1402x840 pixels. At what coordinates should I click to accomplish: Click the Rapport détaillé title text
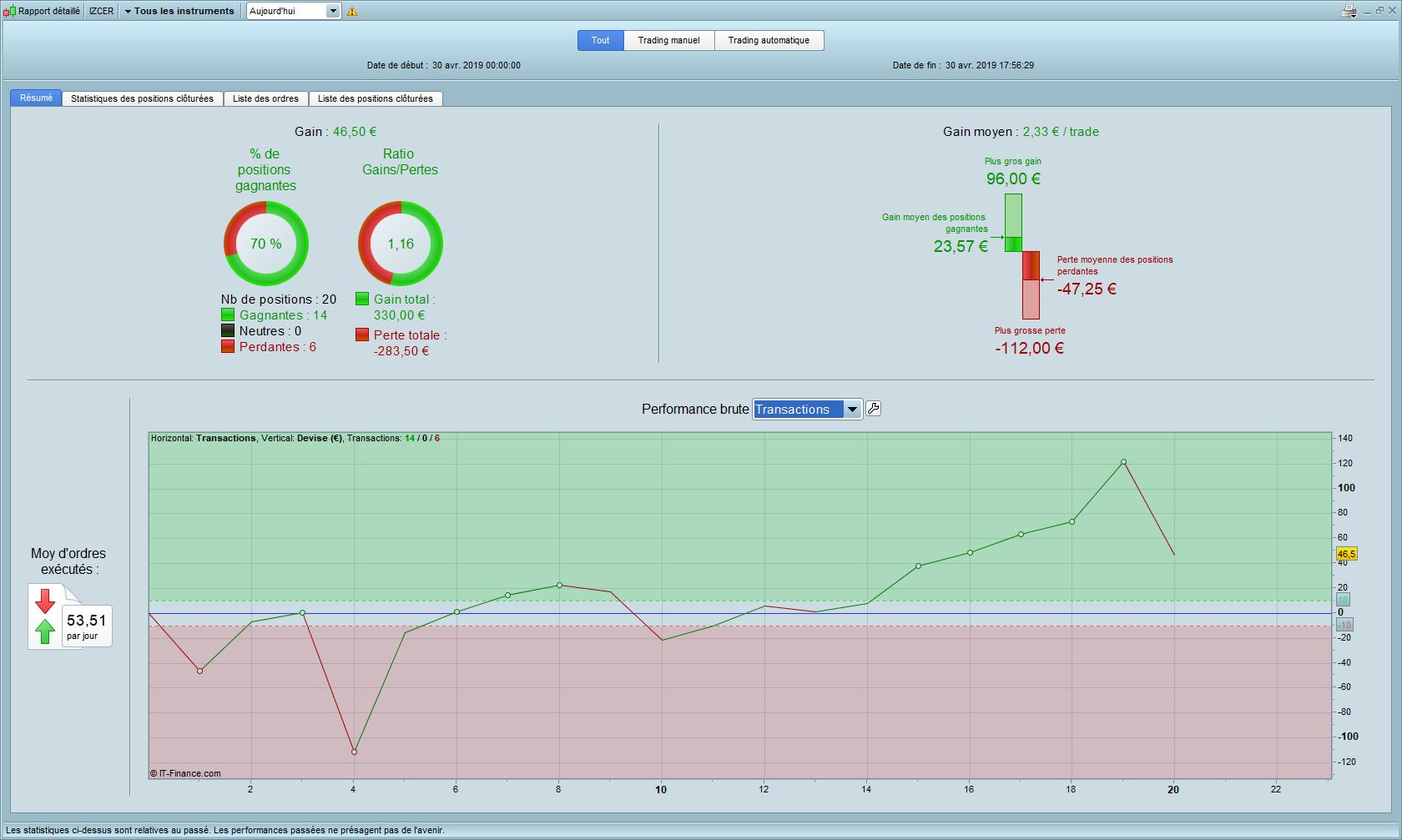pos(49,11)
